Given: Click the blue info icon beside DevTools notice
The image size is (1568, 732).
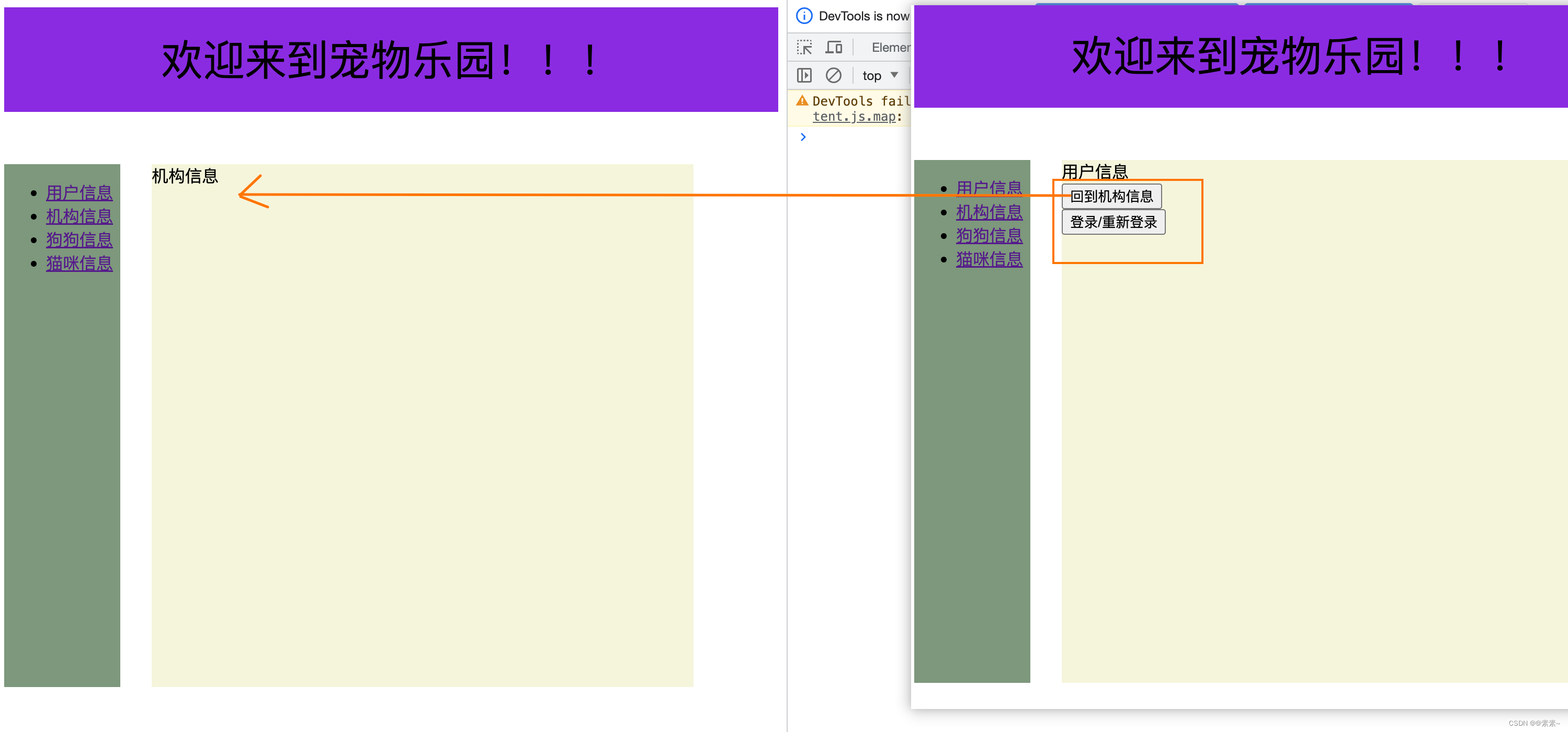Looking at the screenshot, I should point(803,16).
